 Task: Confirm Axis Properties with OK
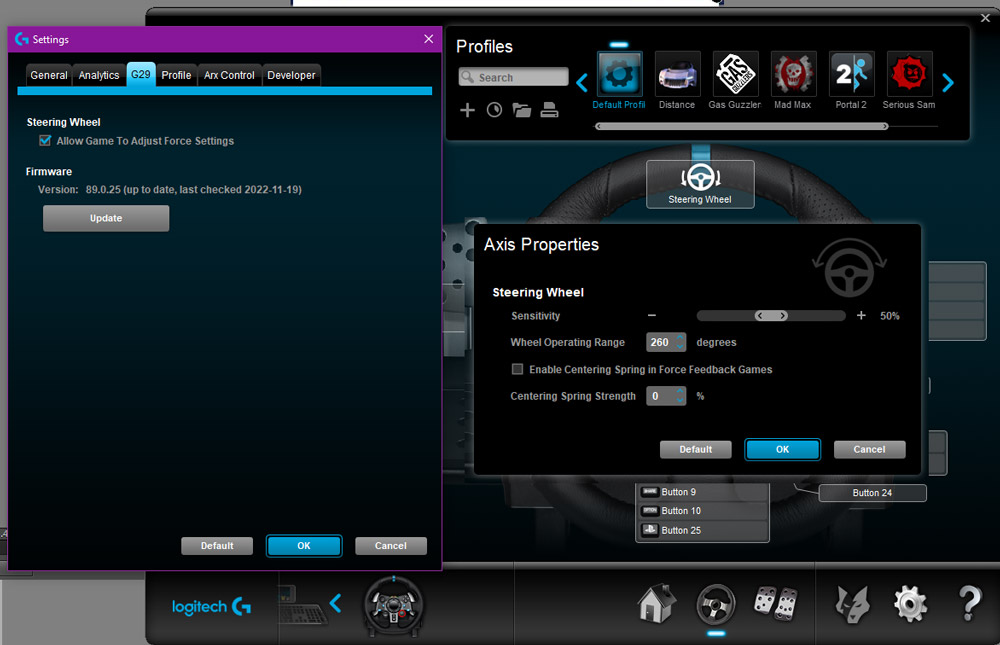[x=782, y=449]
